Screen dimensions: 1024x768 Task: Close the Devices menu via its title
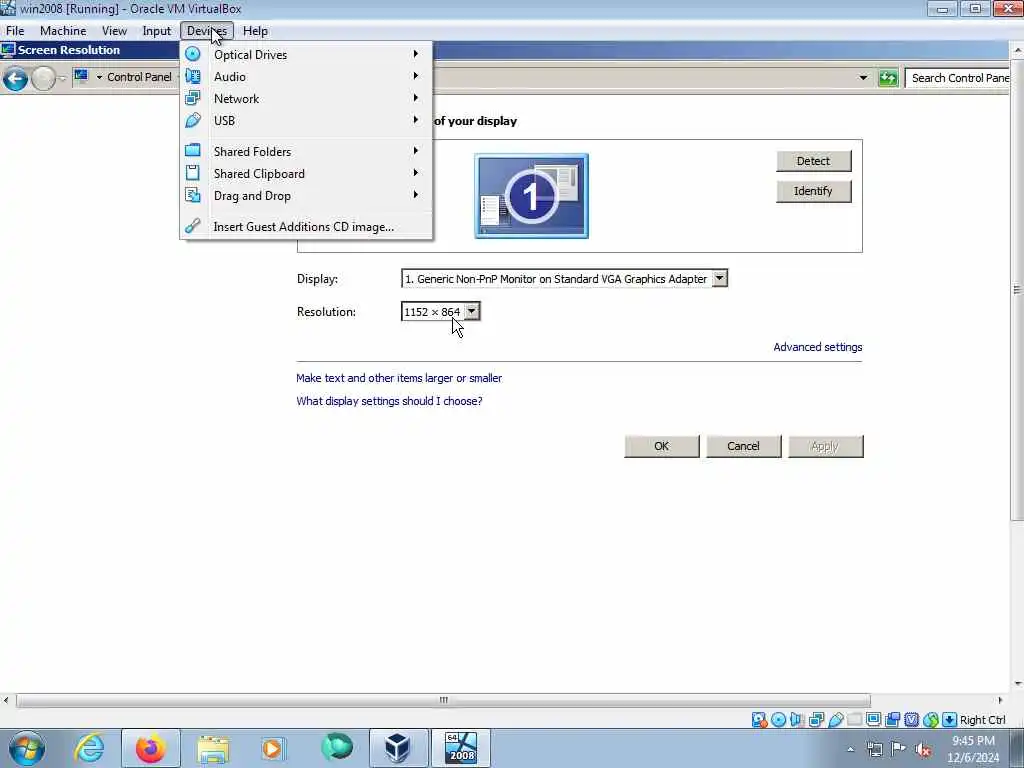coord(207,31)
